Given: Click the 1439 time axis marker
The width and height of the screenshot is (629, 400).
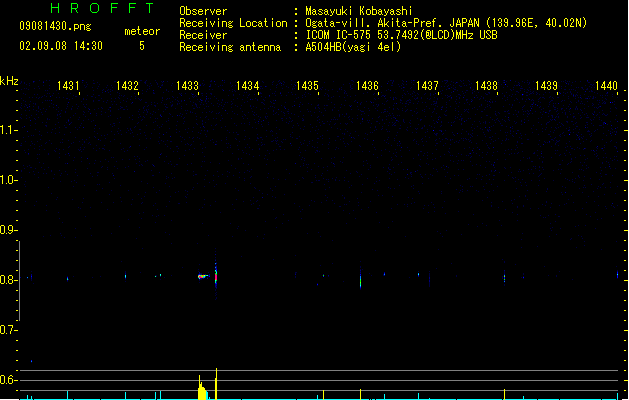Looking at the screenshot, I should [x=546, y=85].
